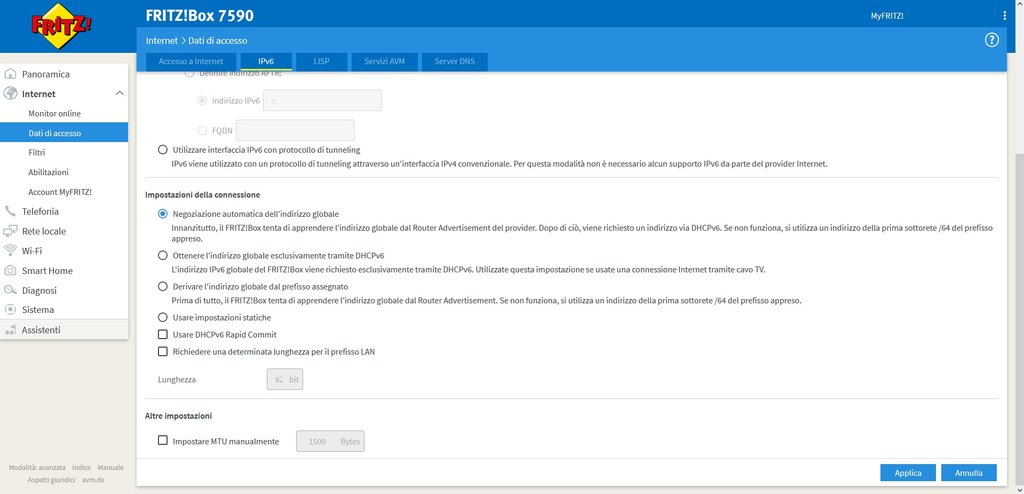This screenshot has height=494, width=1024.
Task: Collapse the Internet menu section
Action: [x=120, y=93]
